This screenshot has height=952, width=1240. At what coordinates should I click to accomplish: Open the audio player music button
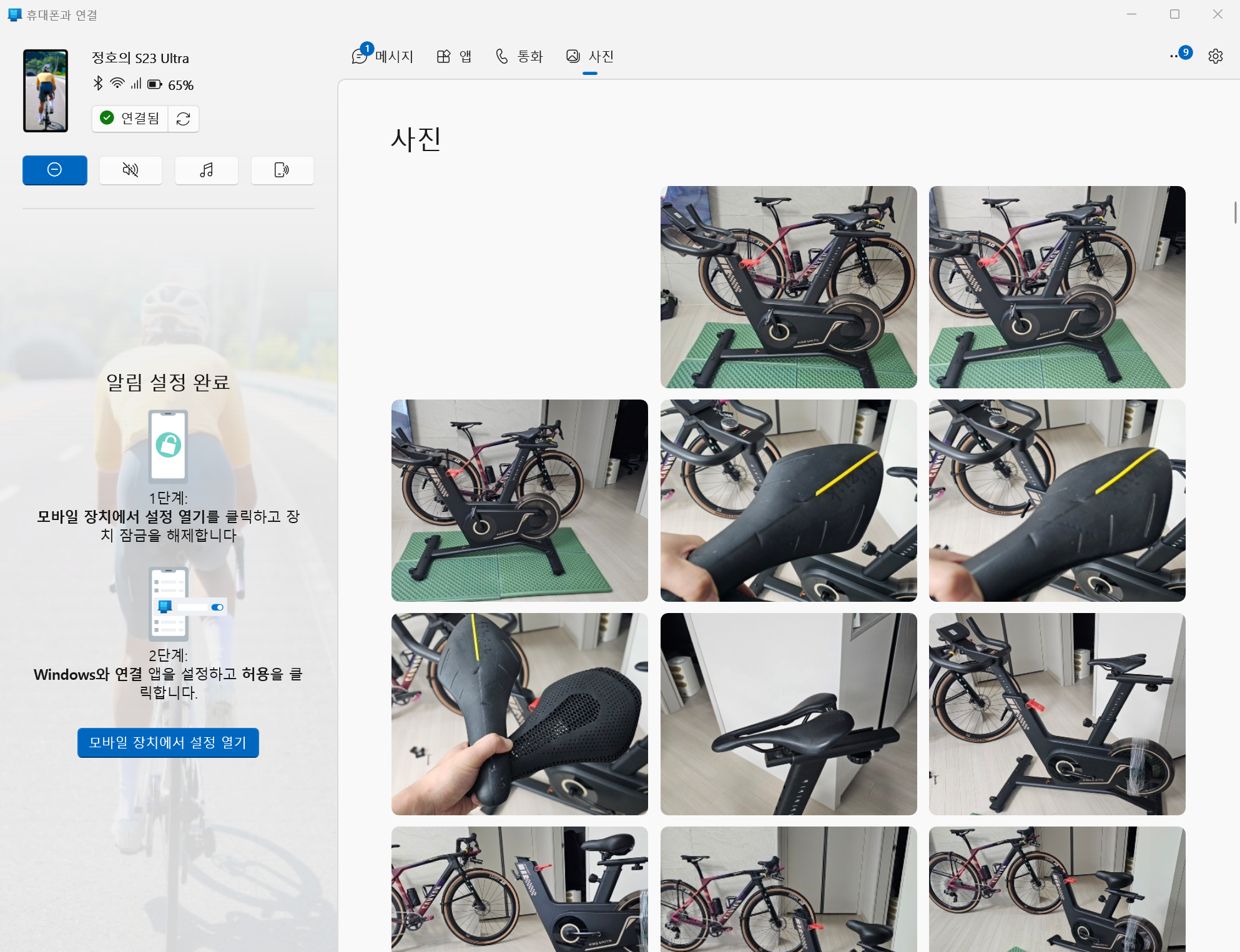coord(206,170)
